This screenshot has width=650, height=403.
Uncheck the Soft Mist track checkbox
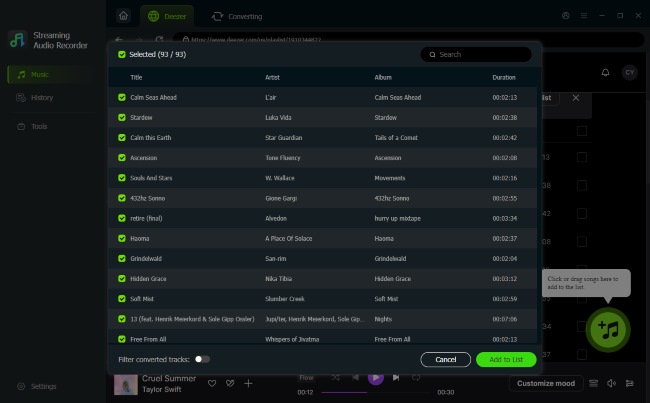[x=122, y=299]
